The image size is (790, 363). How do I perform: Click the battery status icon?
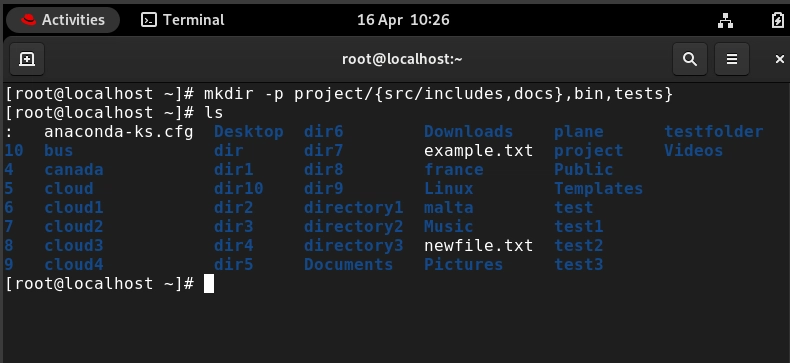tap(777, 20)
